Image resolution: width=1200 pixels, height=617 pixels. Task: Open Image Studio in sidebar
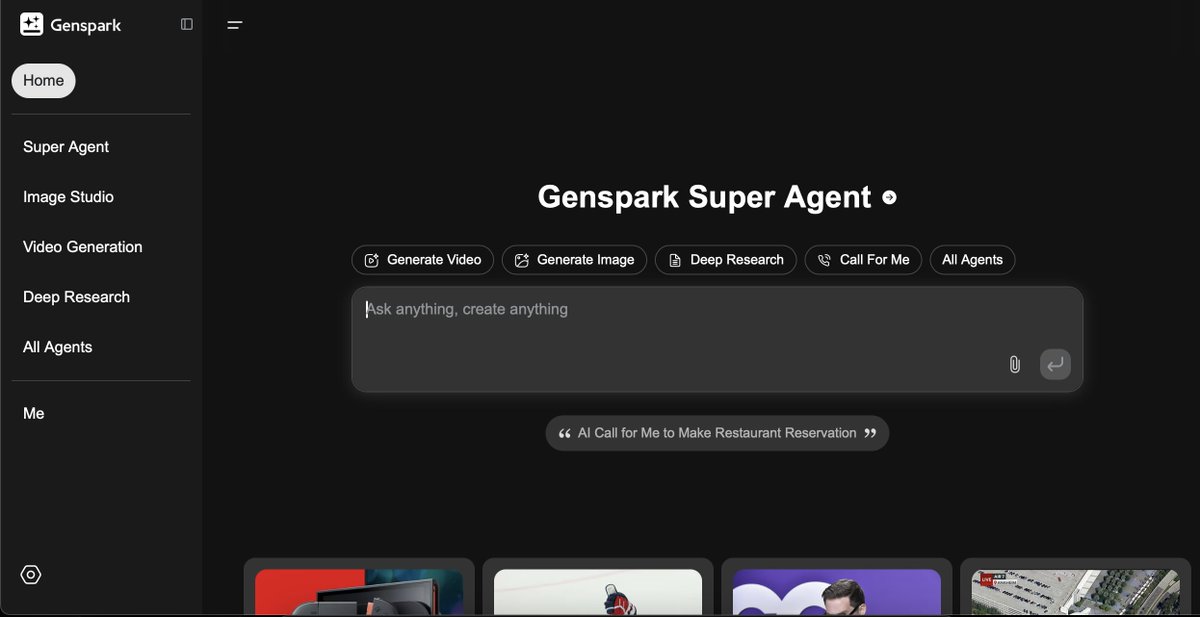tap(68, 197)
